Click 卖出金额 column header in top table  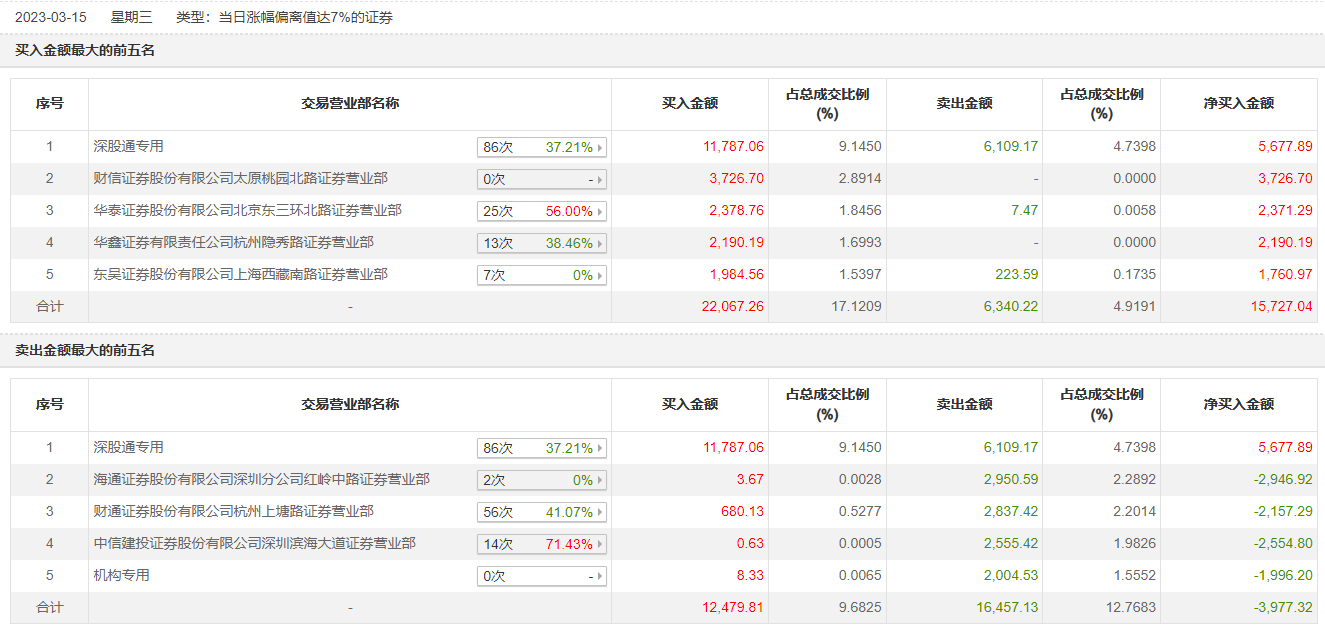tap(964, 103)
